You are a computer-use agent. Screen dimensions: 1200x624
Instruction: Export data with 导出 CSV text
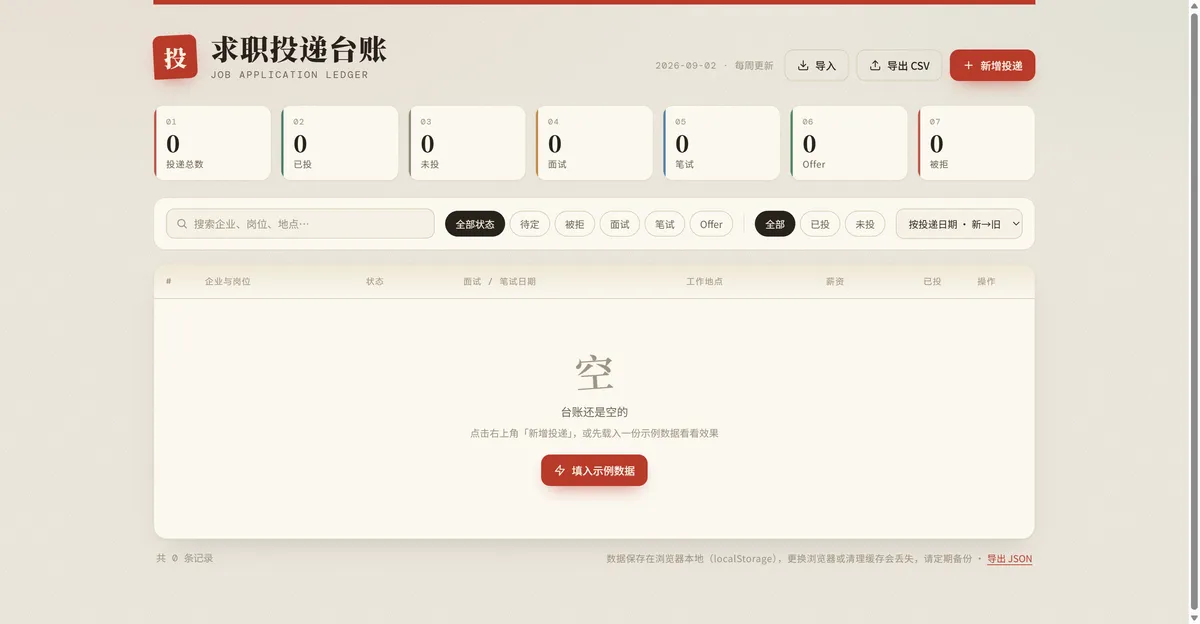coord(908,66)
